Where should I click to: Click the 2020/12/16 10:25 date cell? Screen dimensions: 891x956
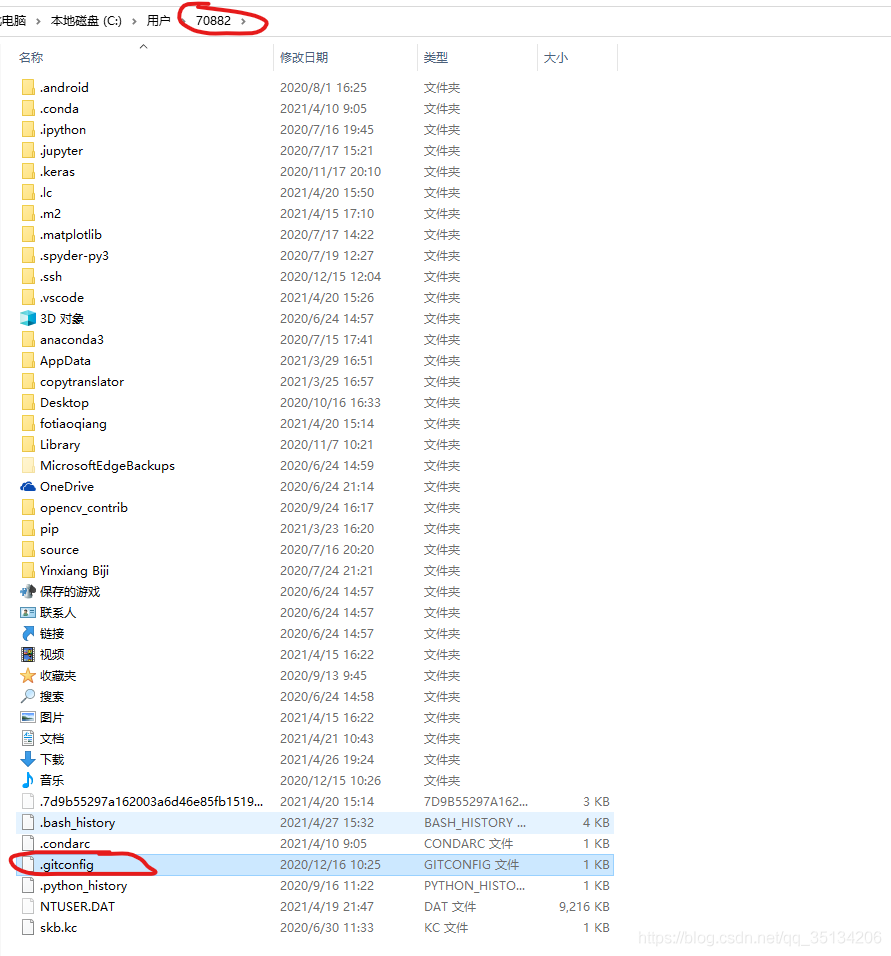(x=330, y=865)
